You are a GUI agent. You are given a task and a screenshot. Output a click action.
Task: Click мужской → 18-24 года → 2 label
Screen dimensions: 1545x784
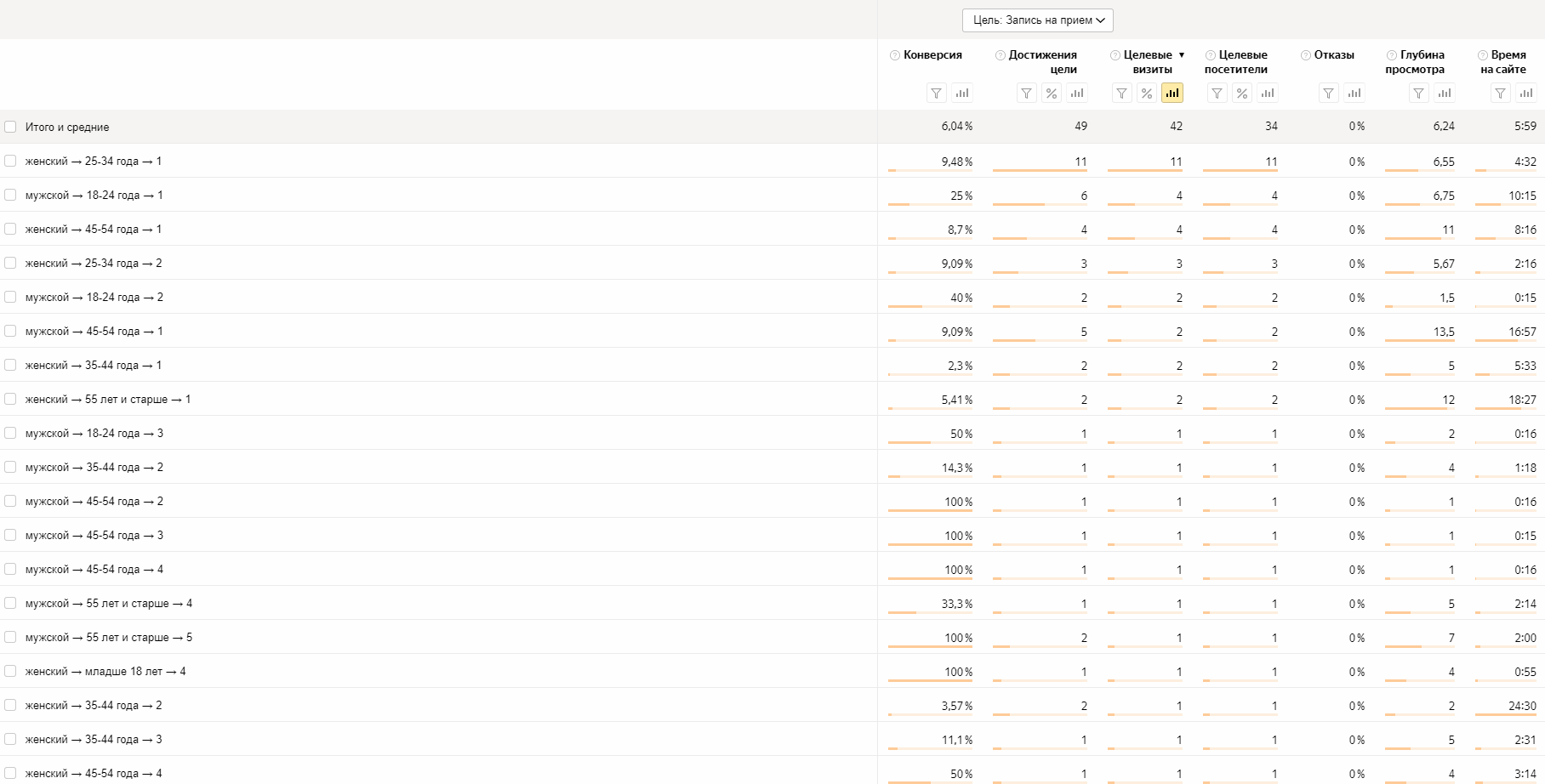(94, 297)
